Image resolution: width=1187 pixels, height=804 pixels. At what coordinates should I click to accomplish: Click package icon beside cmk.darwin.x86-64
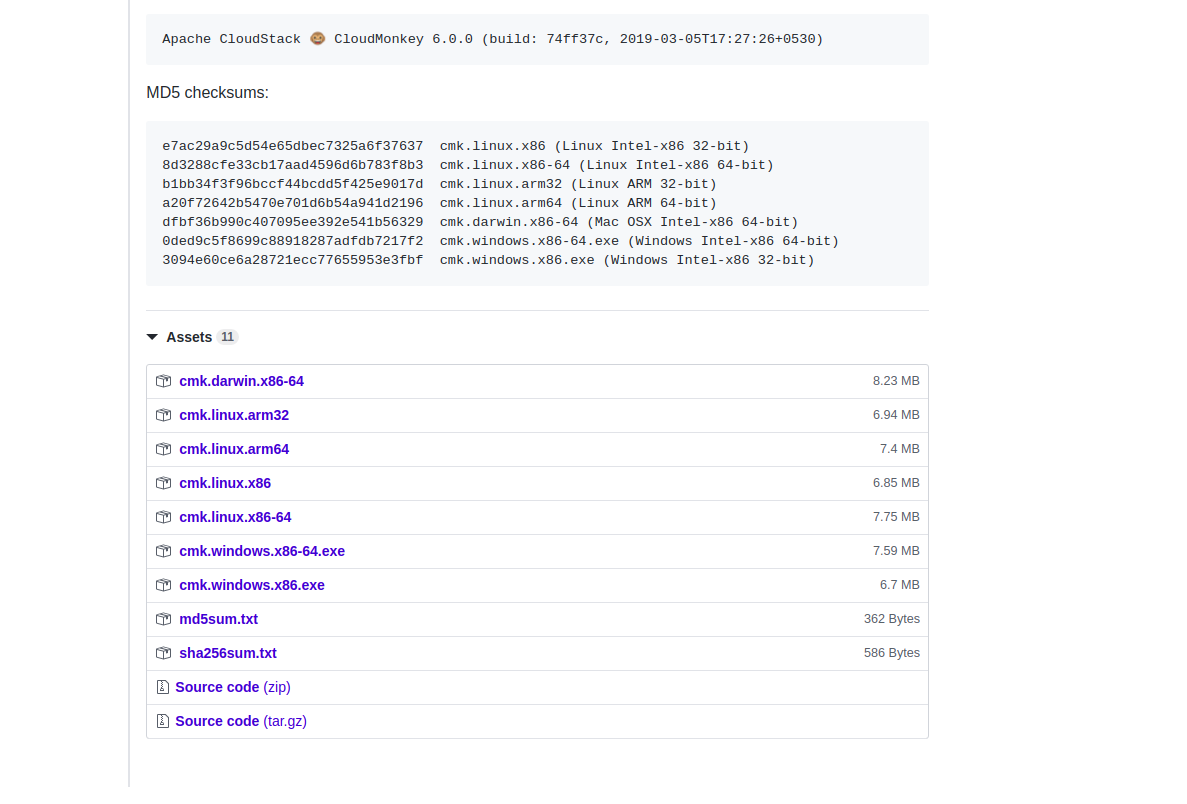[163, 381]
